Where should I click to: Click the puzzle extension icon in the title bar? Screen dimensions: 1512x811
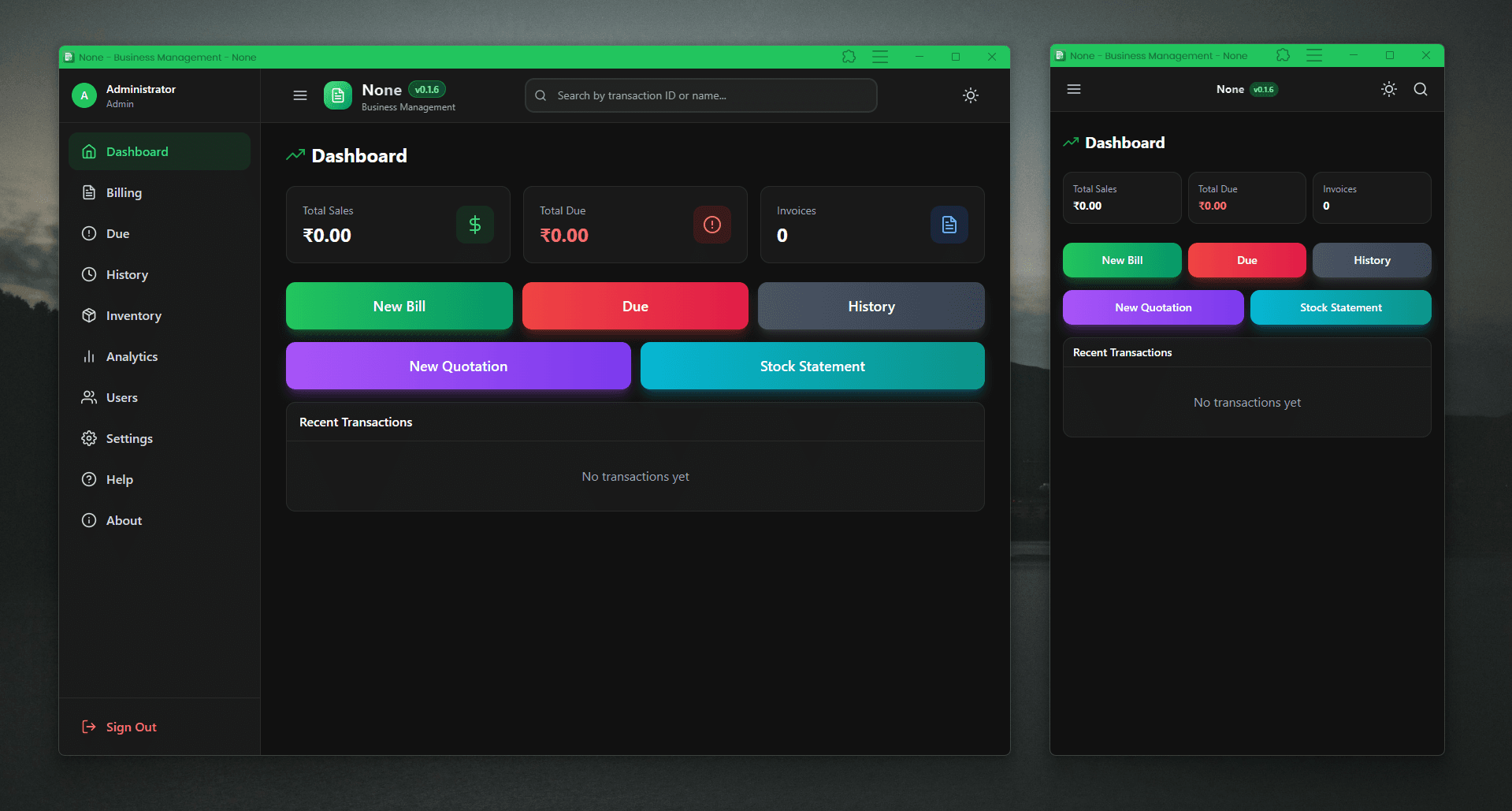click(849, 57)
